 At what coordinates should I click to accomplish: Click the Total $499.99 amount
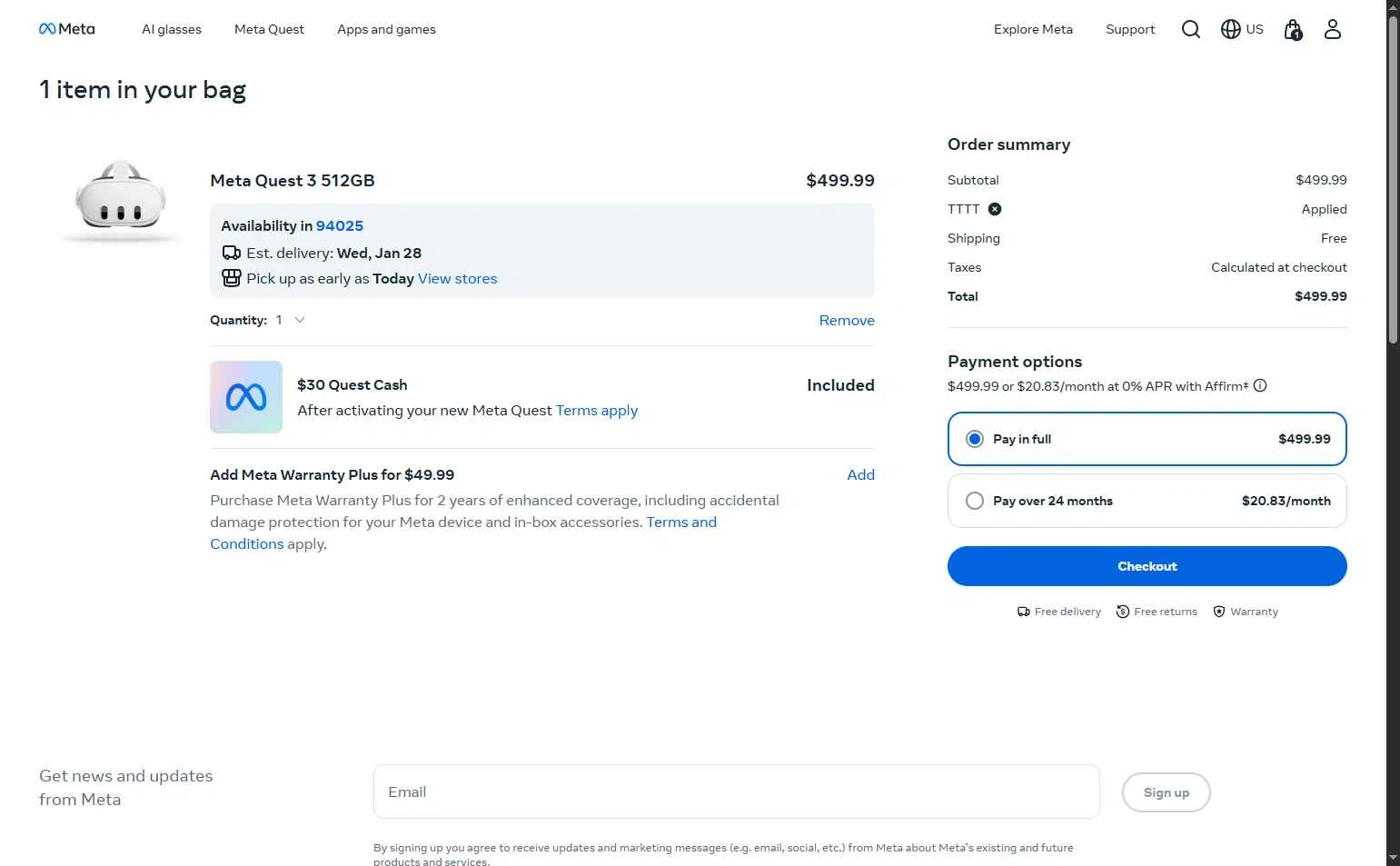[1320, 296]
